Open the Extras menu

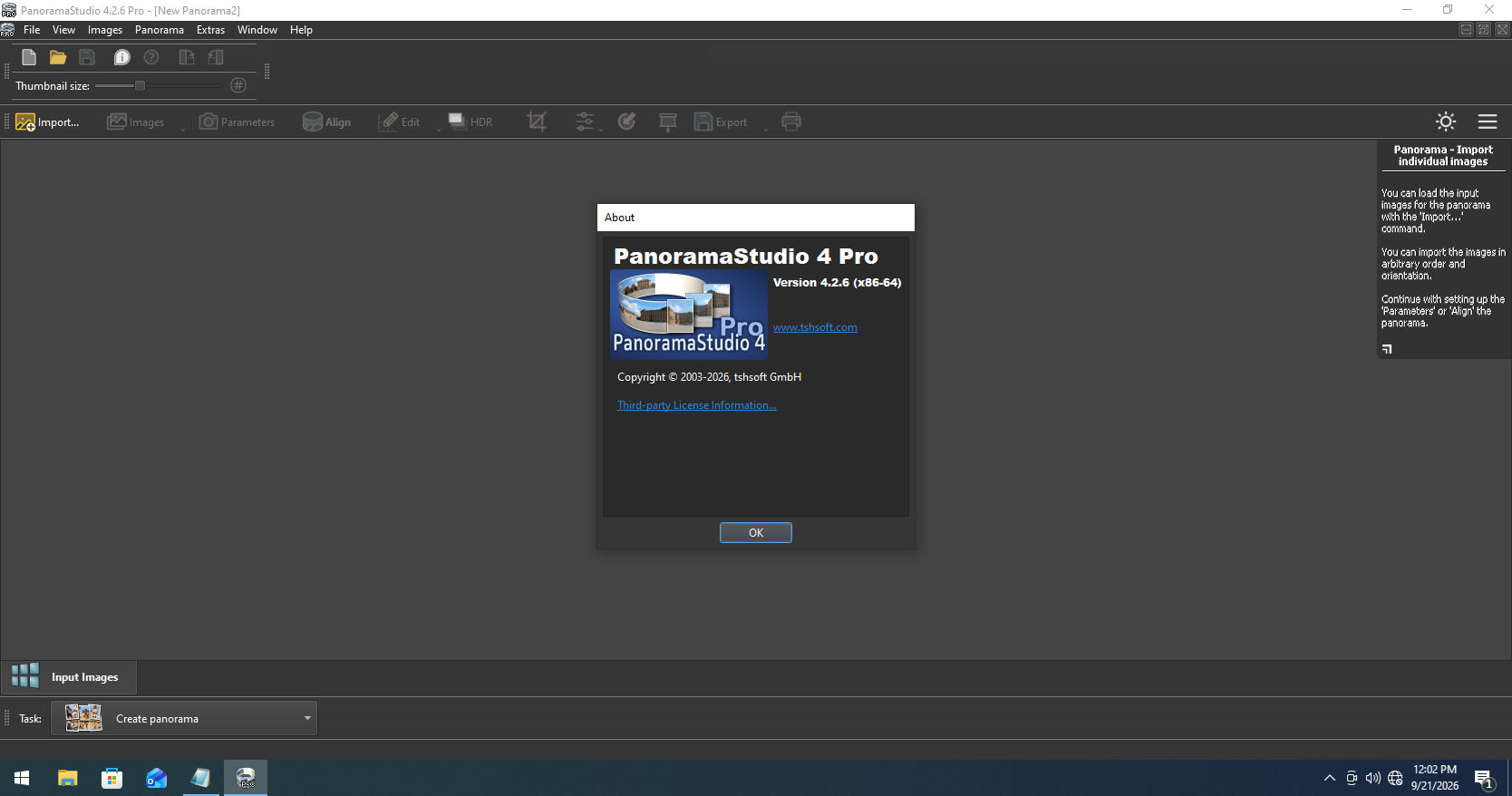(210, 30)
